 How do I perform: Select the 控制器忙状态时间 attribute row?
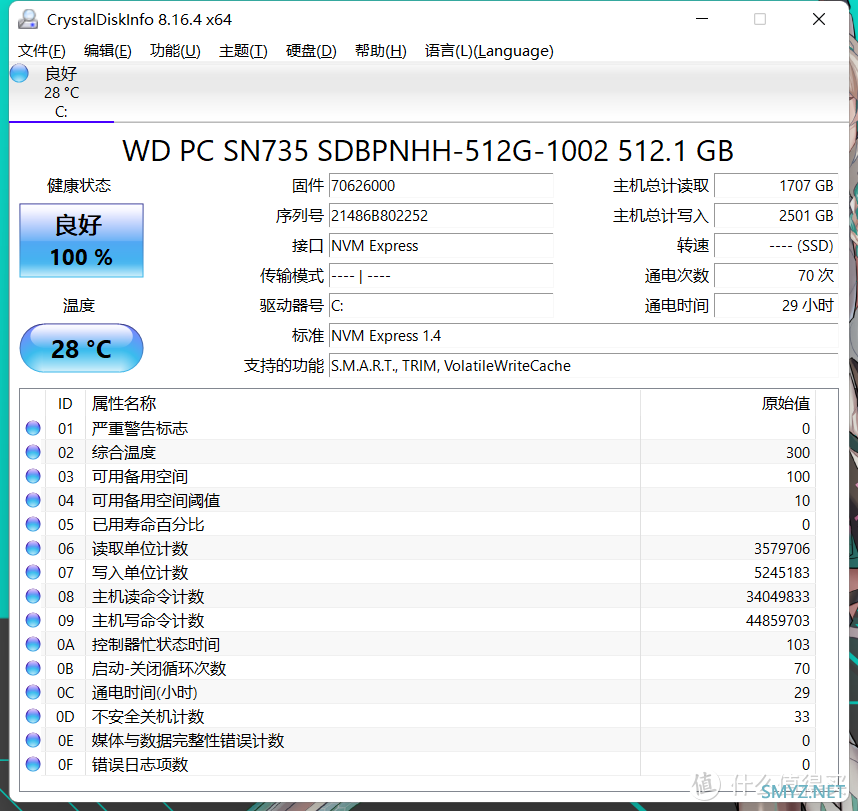(x=418, y=645)
